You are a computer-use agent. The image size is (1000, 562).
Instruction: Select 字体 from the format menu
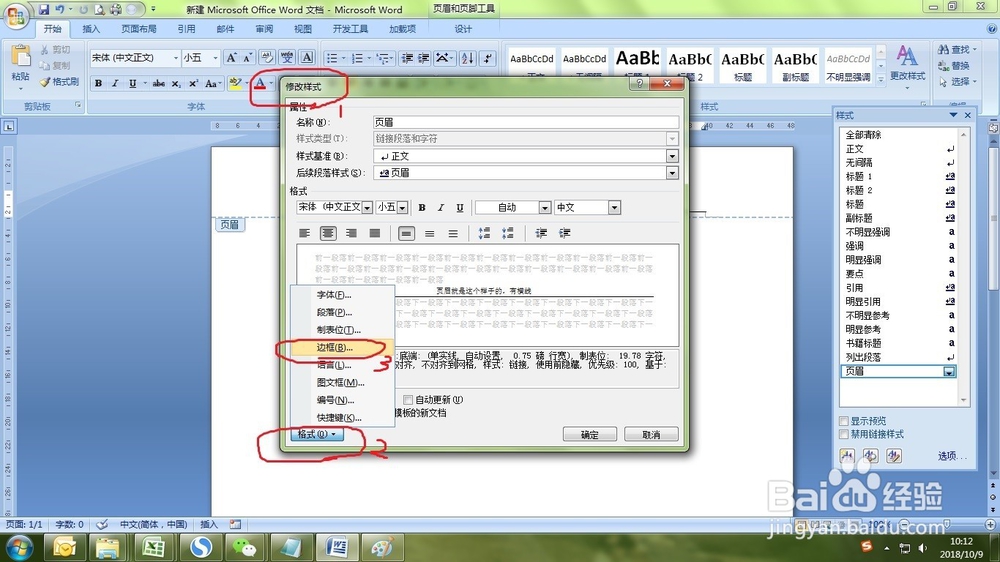click(342, 295)
